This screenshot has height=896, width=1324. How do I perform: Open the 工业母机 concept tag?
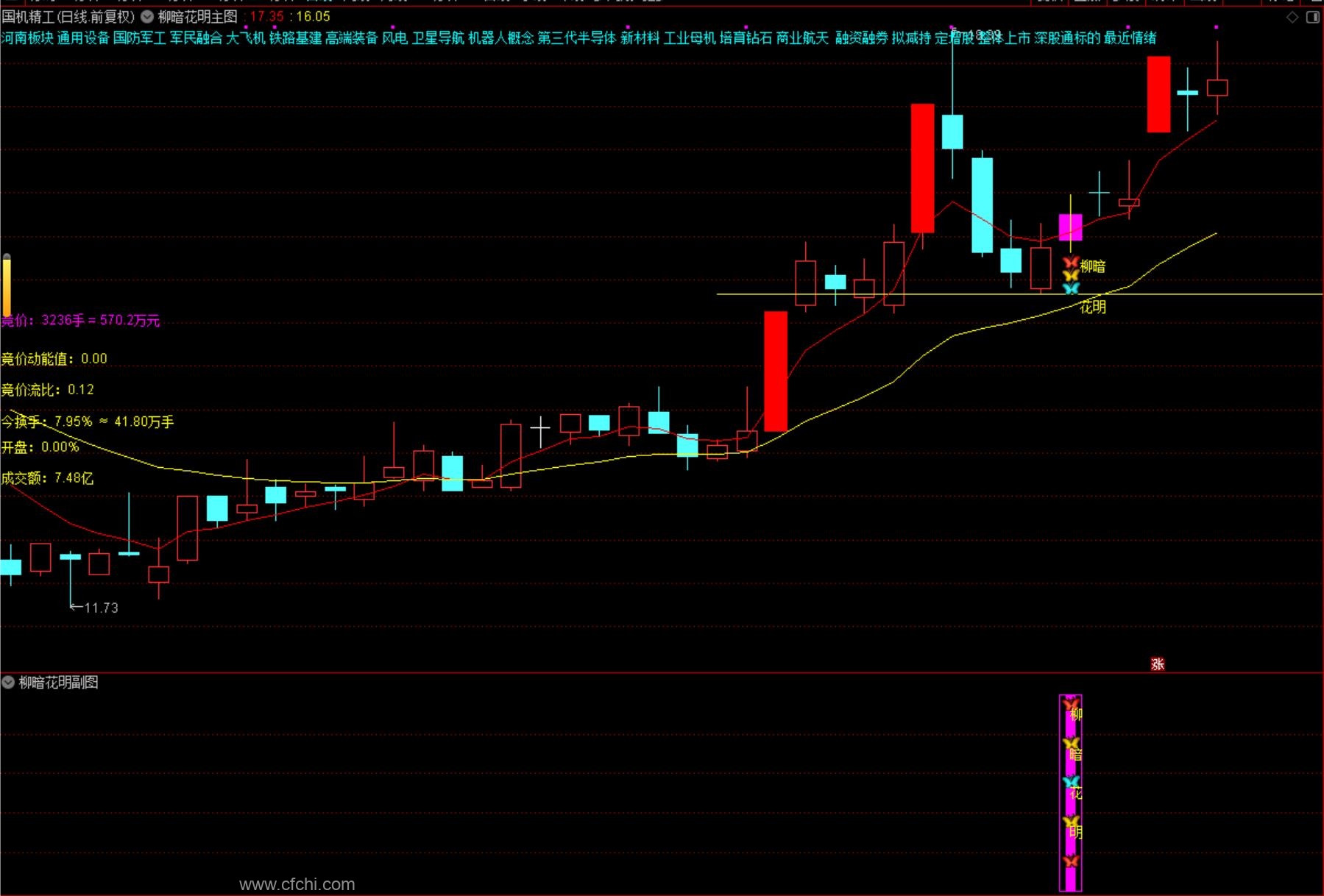[x=690, y=38]
